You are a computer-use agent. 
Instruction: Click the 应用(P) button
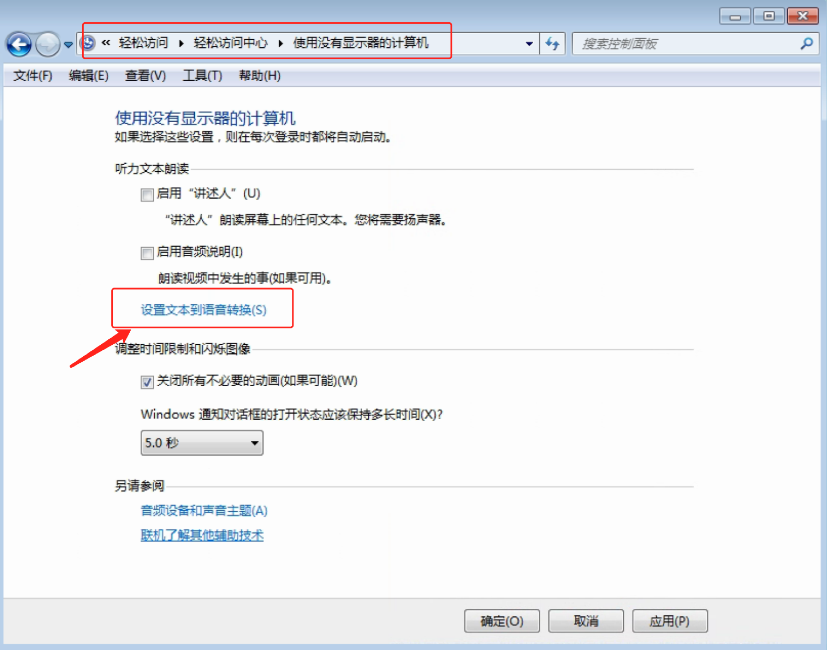[x=670, y=621]
